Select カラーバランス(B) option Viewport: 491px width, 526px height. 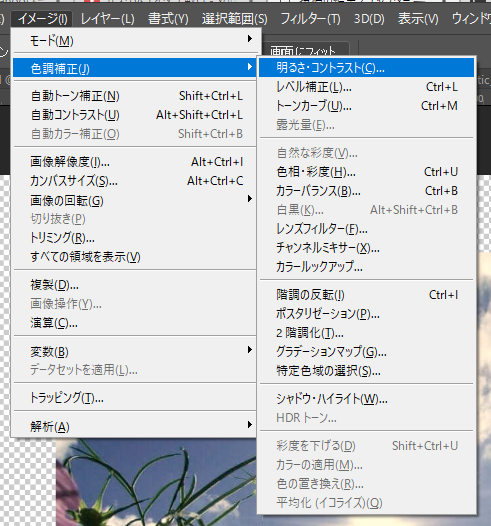tap(366, 191)
